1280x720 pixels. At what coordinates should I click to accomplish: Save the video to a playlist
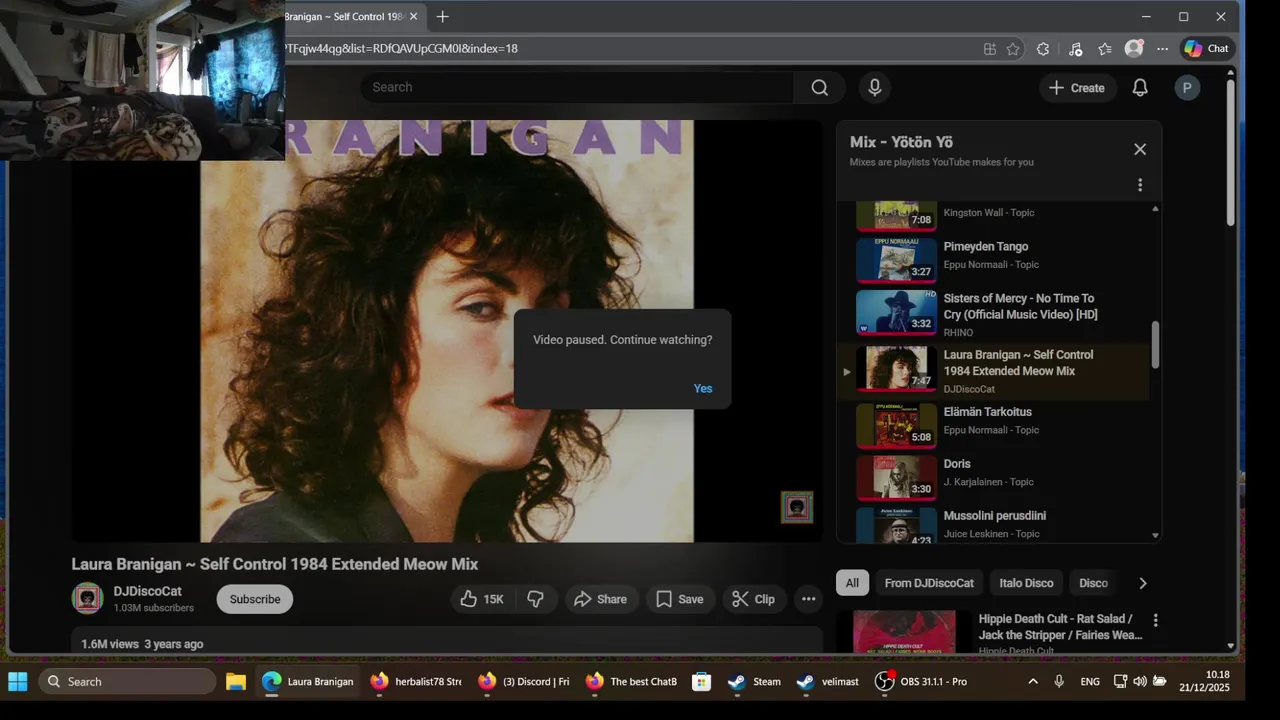coord(680,599)
